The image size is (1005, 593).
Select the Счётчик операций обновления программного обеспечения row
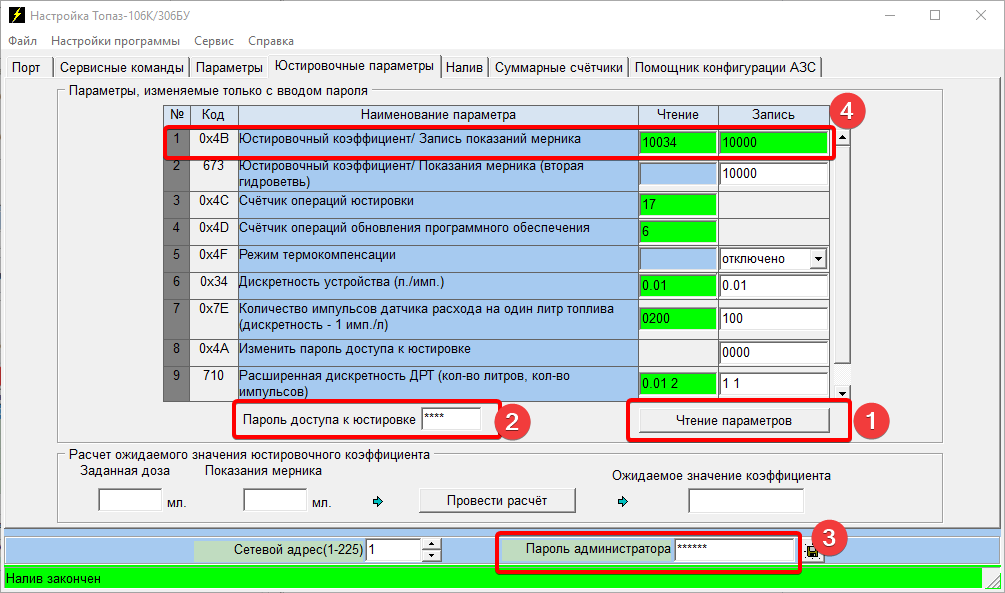click(438, 232)
